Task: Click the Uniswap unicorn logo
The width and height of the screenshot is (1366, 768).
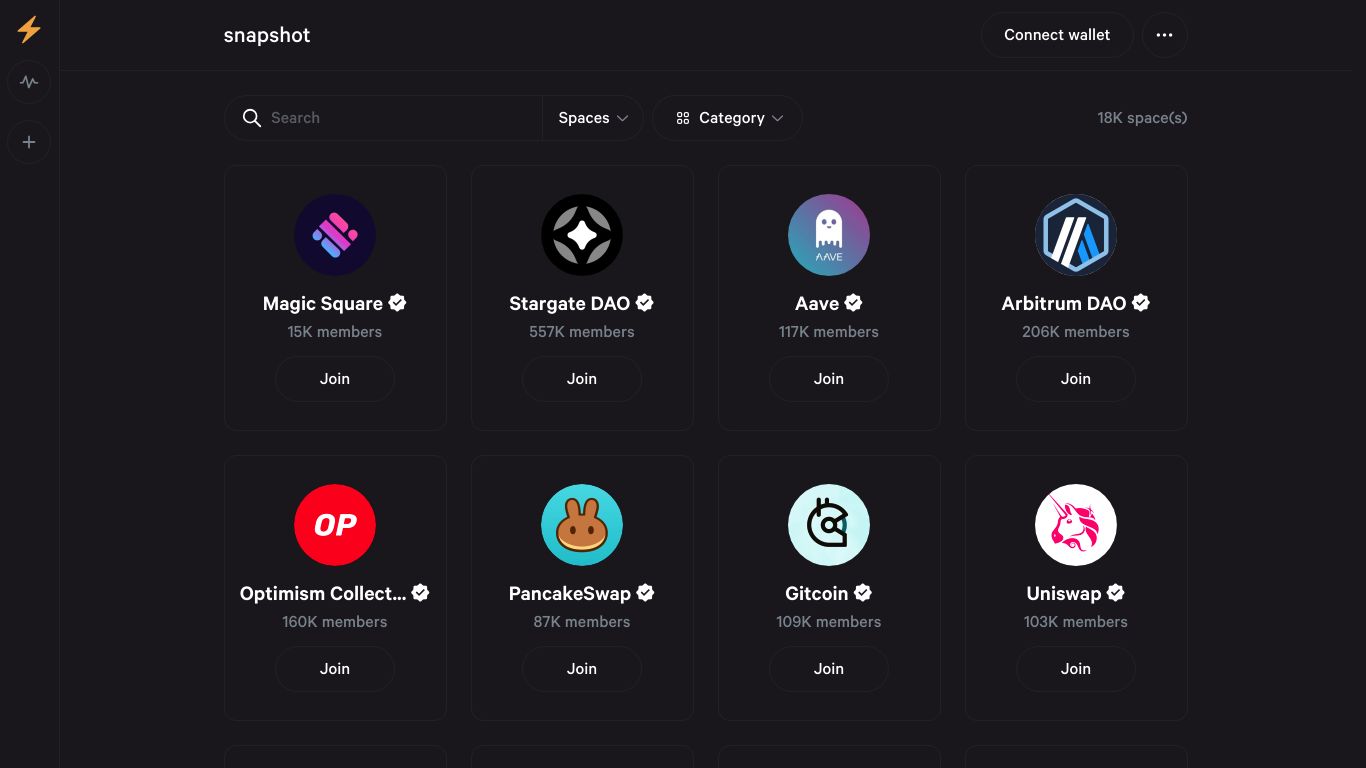Action: point(1075,524)
